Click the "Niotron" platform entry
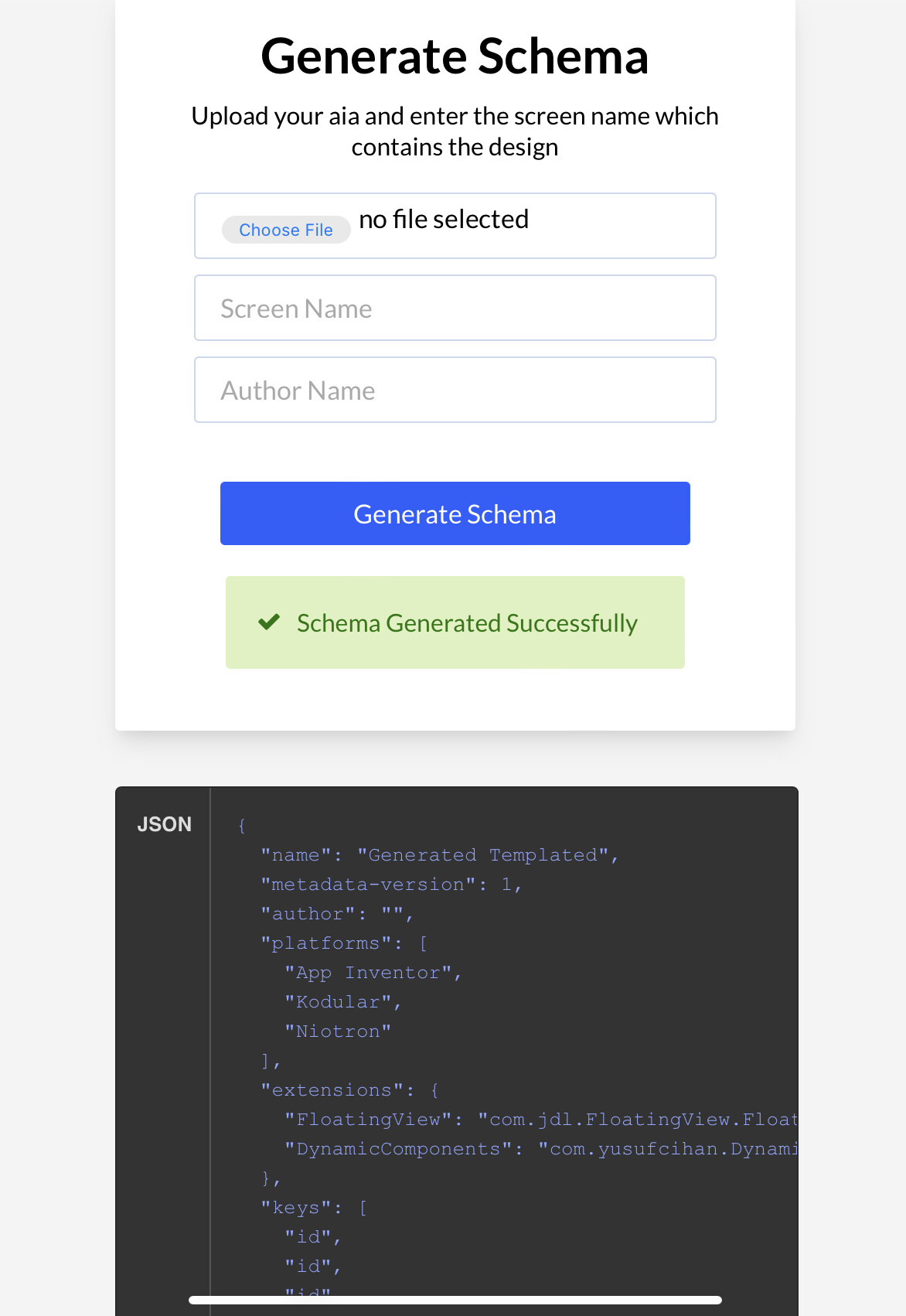906x1316 pixels. pyautogui.click(x=338, y=1031)
